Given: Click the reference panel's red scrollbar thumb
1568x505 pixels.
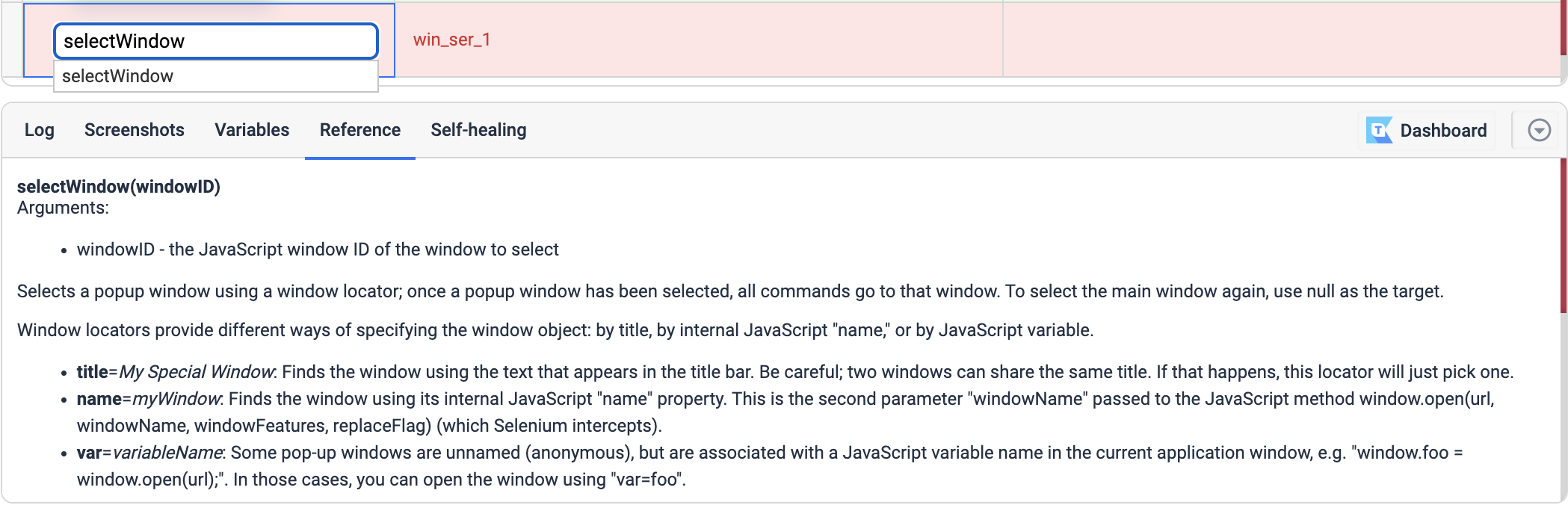Looking at the screenshot, I should [1564, 235].
